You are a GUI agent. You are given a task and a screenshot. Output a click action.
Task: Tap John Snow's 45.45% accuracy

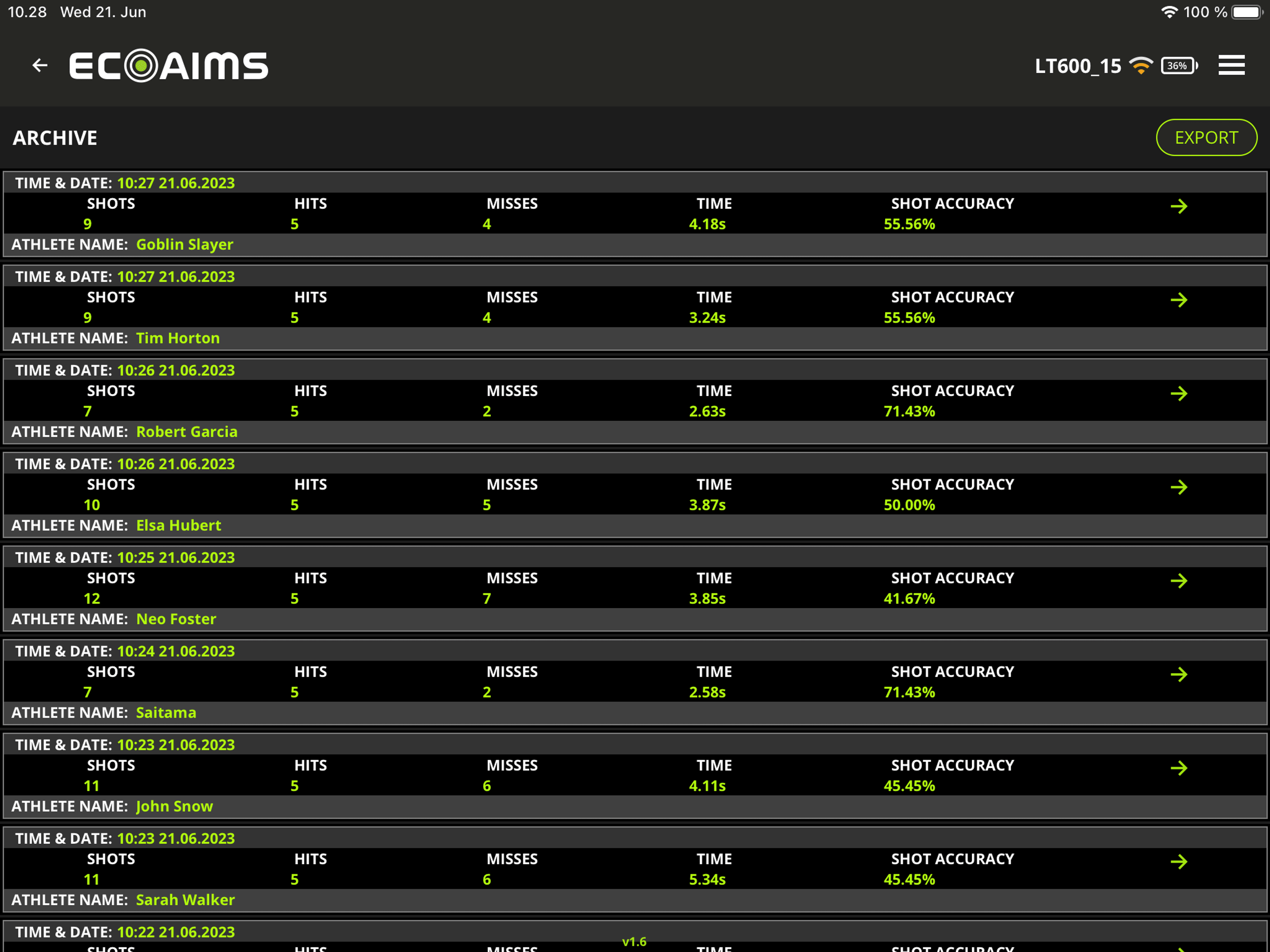pos(909,786)
